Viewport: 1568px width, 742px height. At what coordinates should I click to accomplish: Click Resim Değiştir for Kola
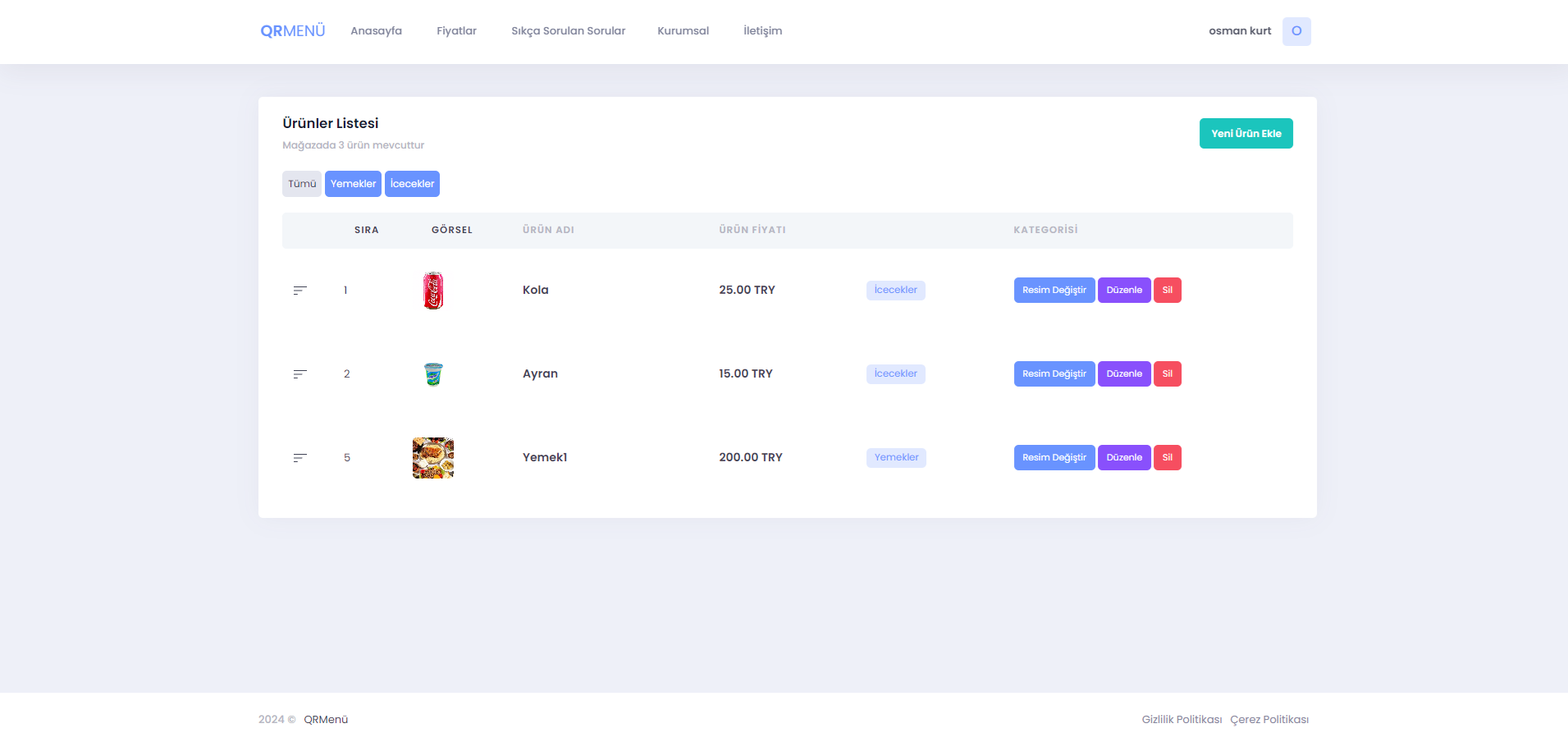1054,291
